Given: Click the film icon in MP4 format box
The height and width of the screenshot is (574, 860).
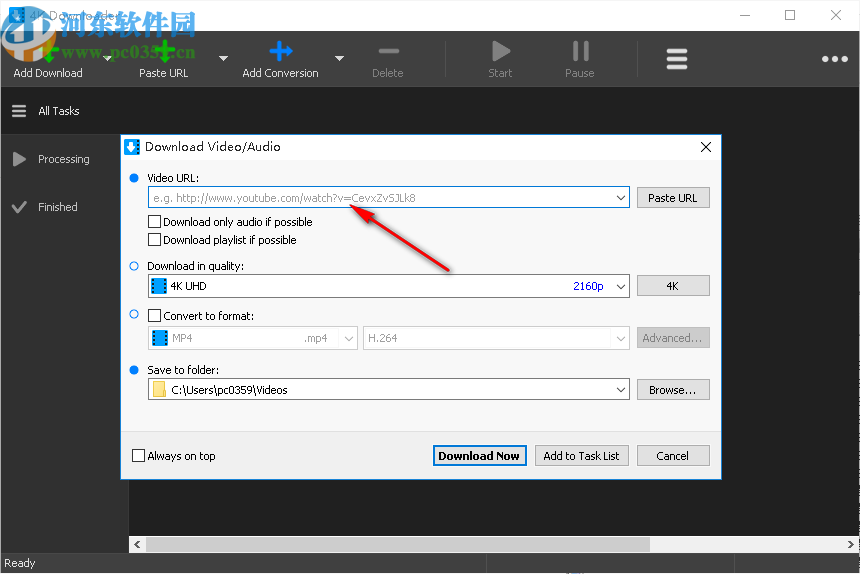Looking at the screenshot, I should click(160, 338).
